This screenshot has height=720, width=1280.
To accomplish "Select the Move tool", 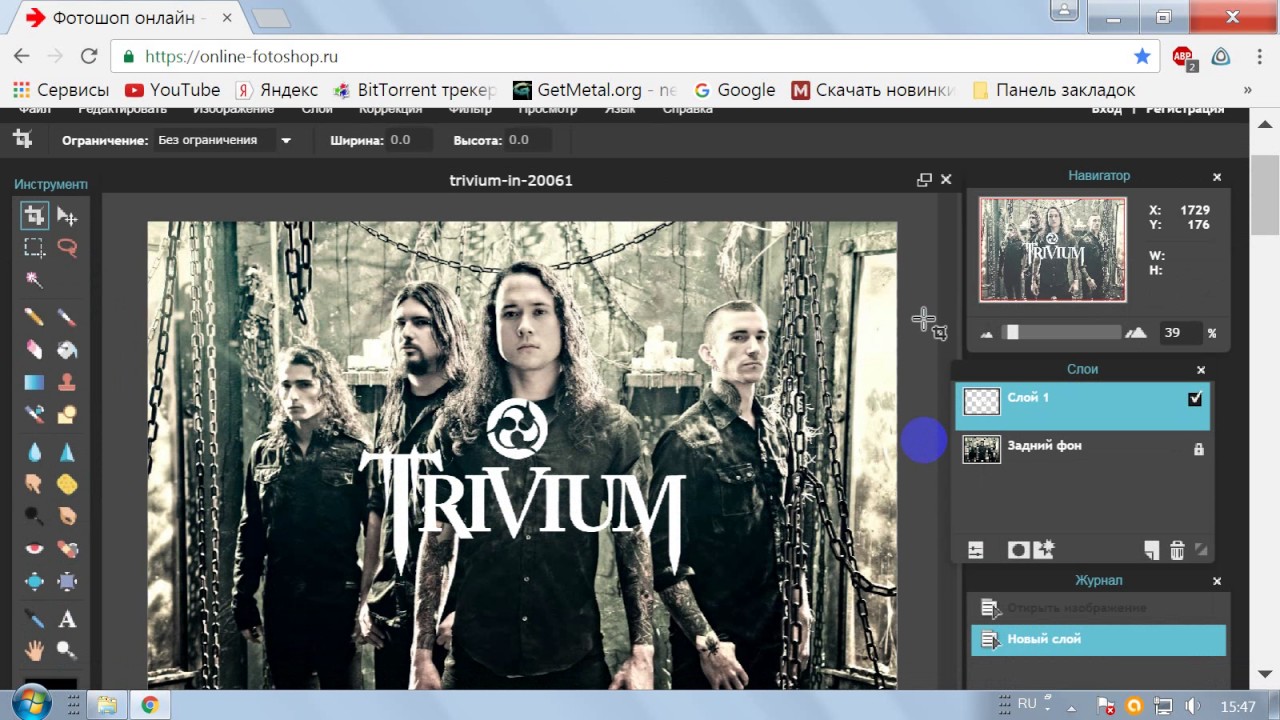I will pos(67,215).
